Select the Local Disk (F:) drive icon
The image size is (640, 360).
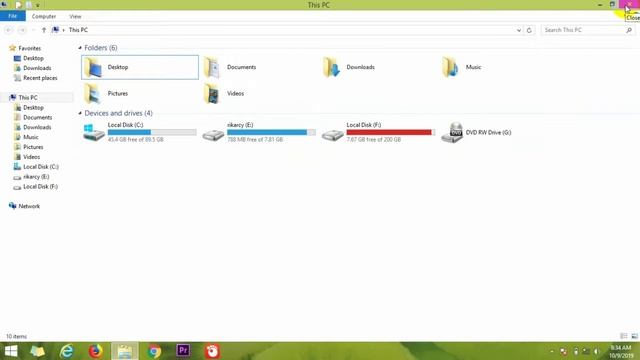coord(332,135)
